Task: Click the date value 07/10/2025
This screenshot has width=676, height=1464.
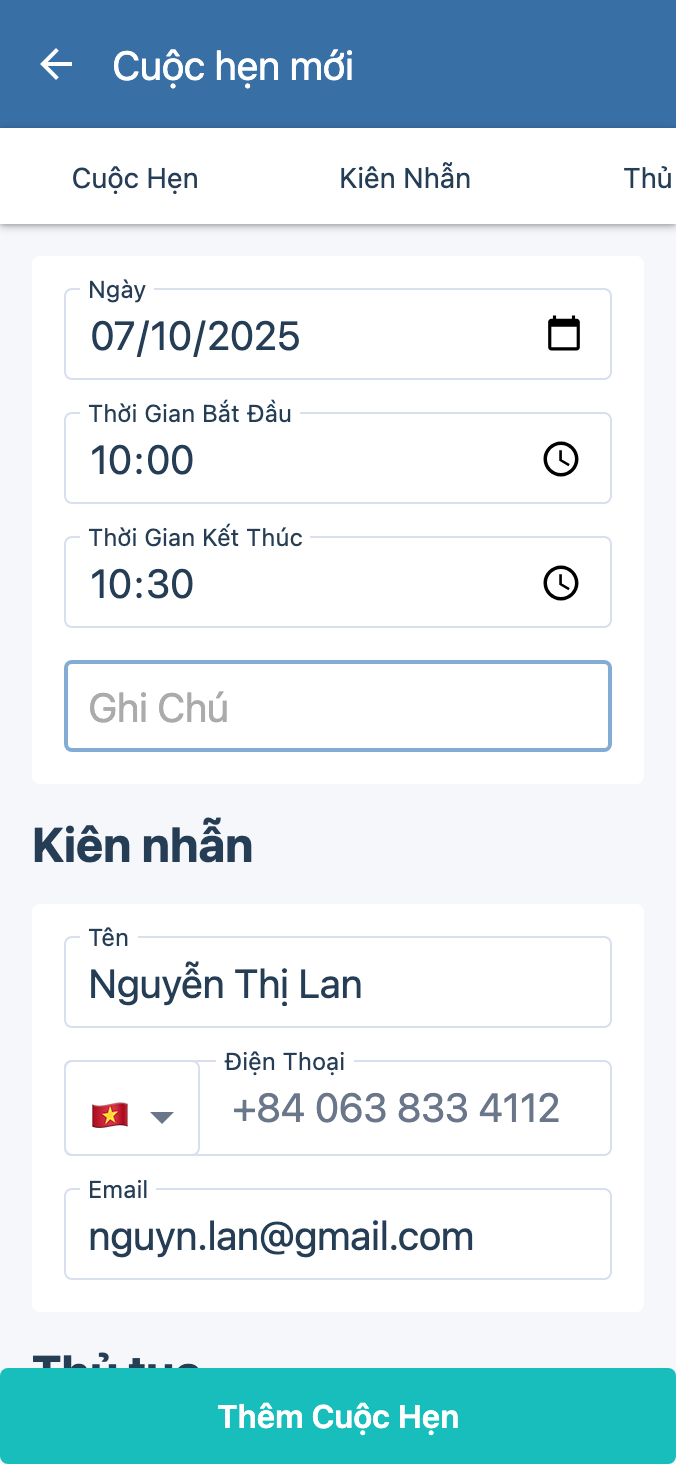Action: click(x=196, y=336)
